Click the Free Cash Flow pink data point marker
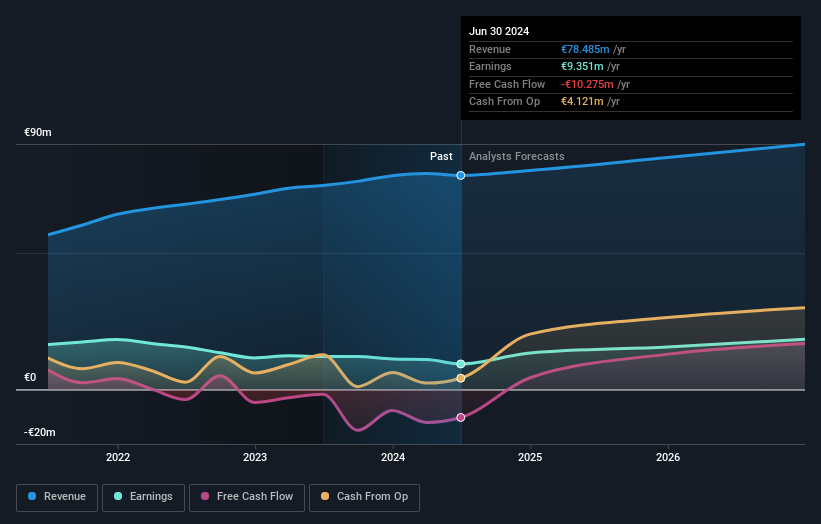 461,417
